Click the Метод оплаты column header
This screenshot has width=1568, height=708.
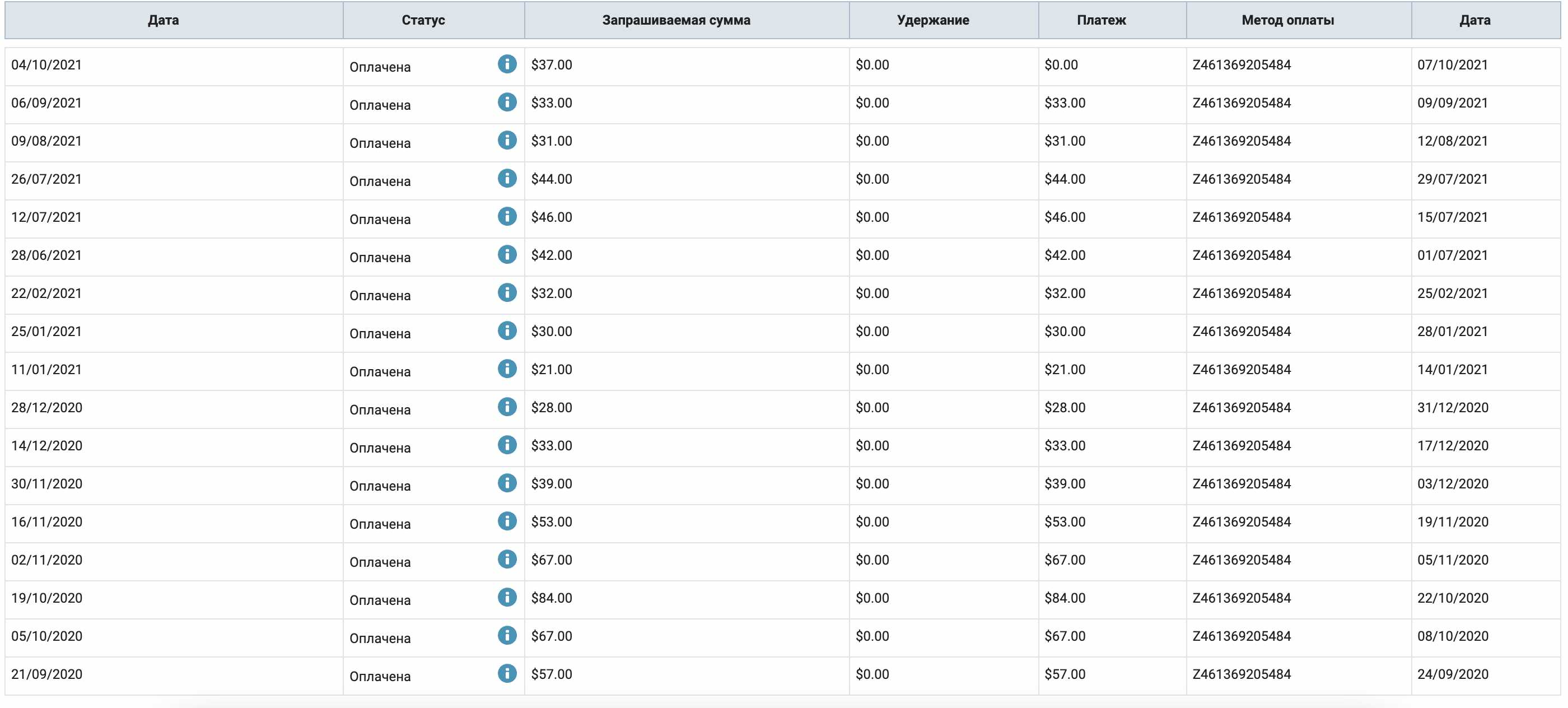point(1299,20)
